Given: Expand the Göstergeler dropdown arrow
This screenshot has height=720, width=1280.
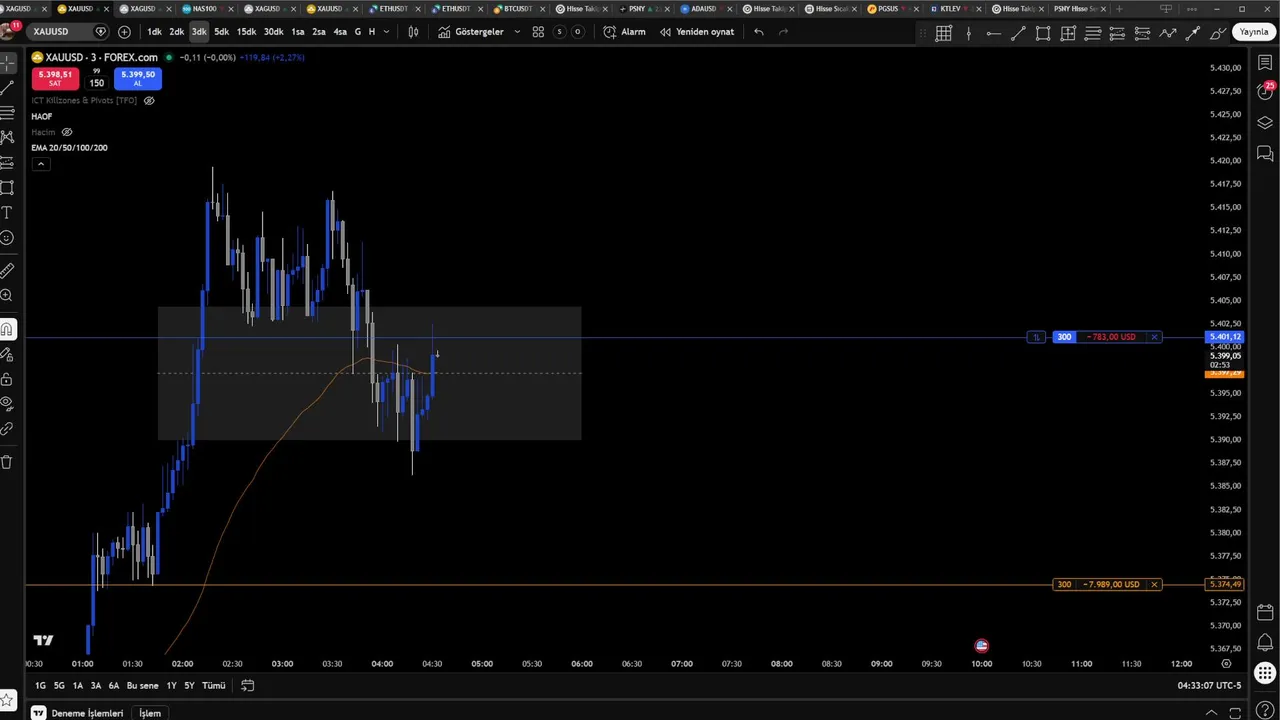Looking at the screenshot, I should [517, 32].
